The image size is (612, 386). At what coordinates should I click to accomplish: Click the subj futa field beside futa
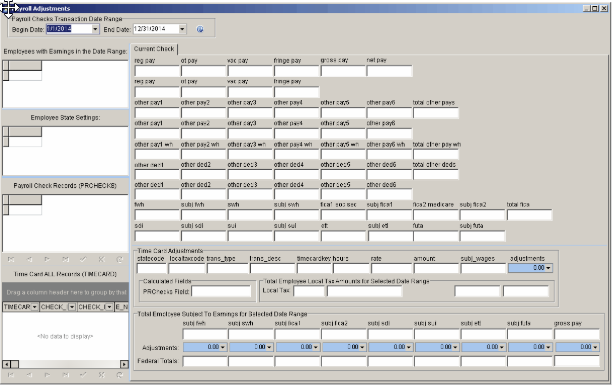(x=482, y=236)
